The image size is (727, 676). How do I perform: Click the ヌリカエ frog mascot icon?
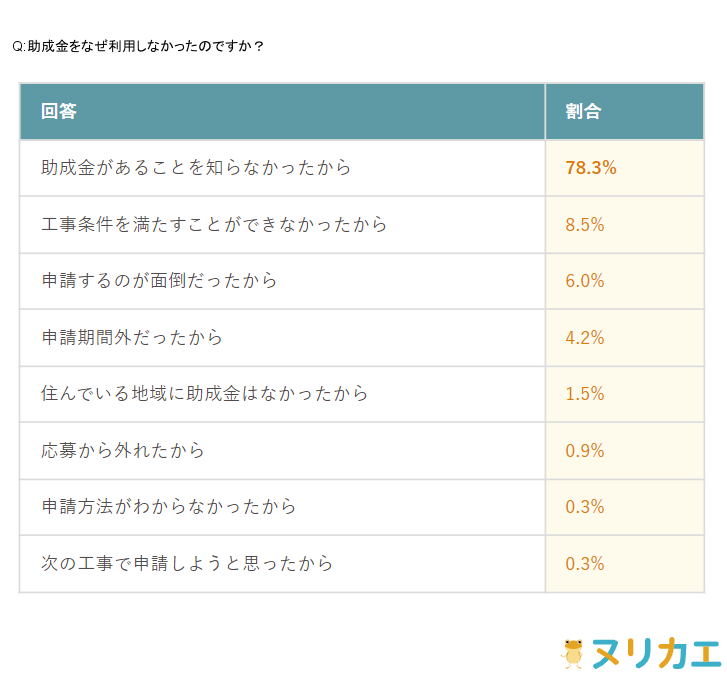coord(573,653)
